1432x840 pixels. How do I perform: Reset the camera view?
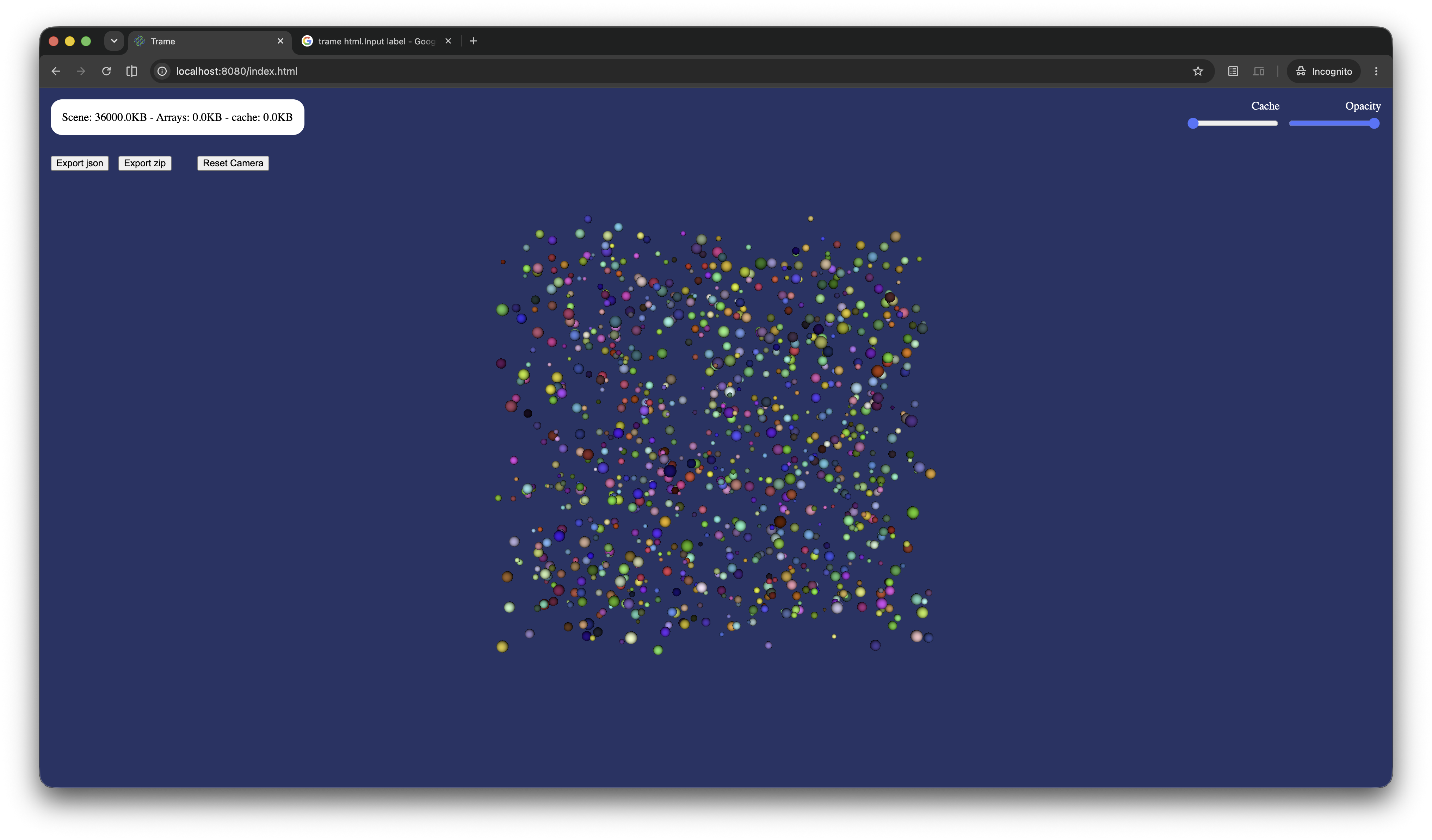(233, 163)
